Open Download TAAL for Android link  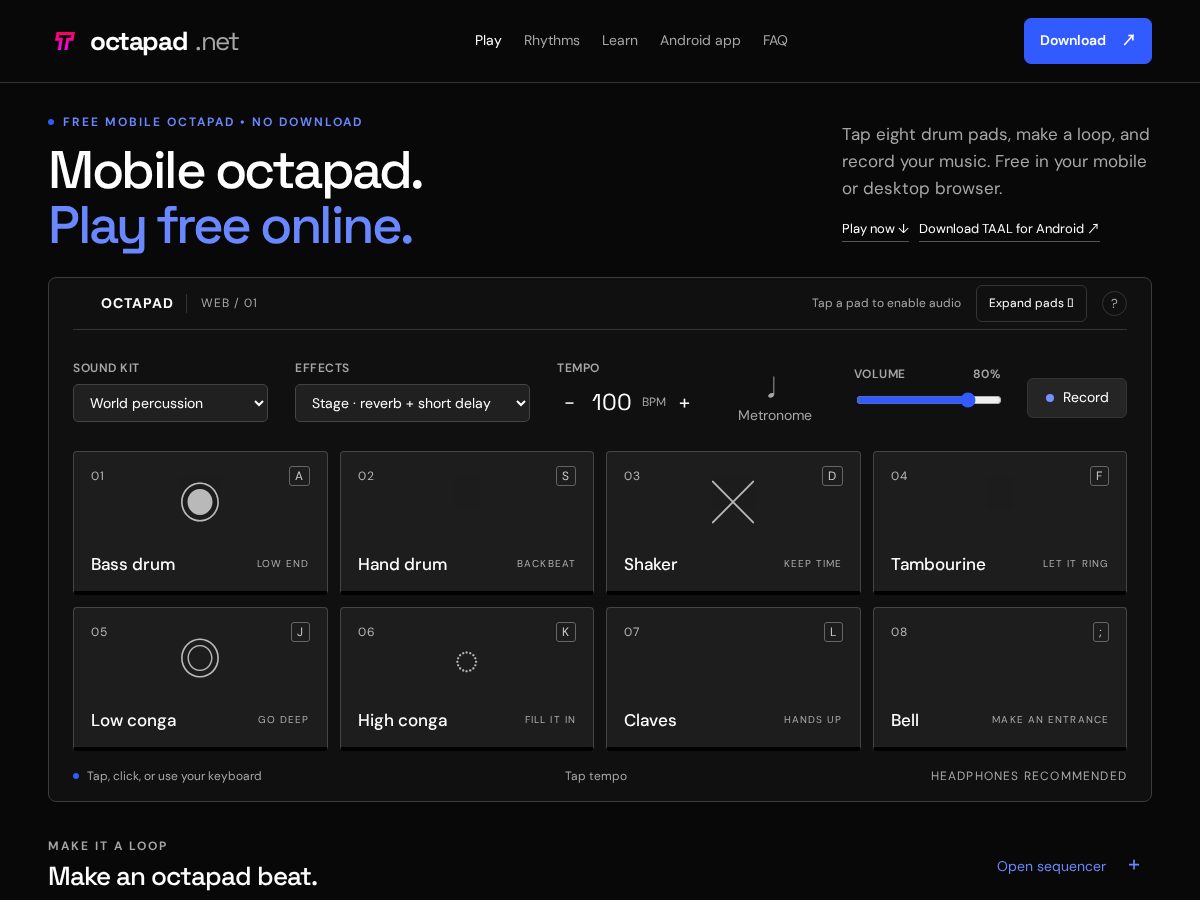click(1009, 229)
